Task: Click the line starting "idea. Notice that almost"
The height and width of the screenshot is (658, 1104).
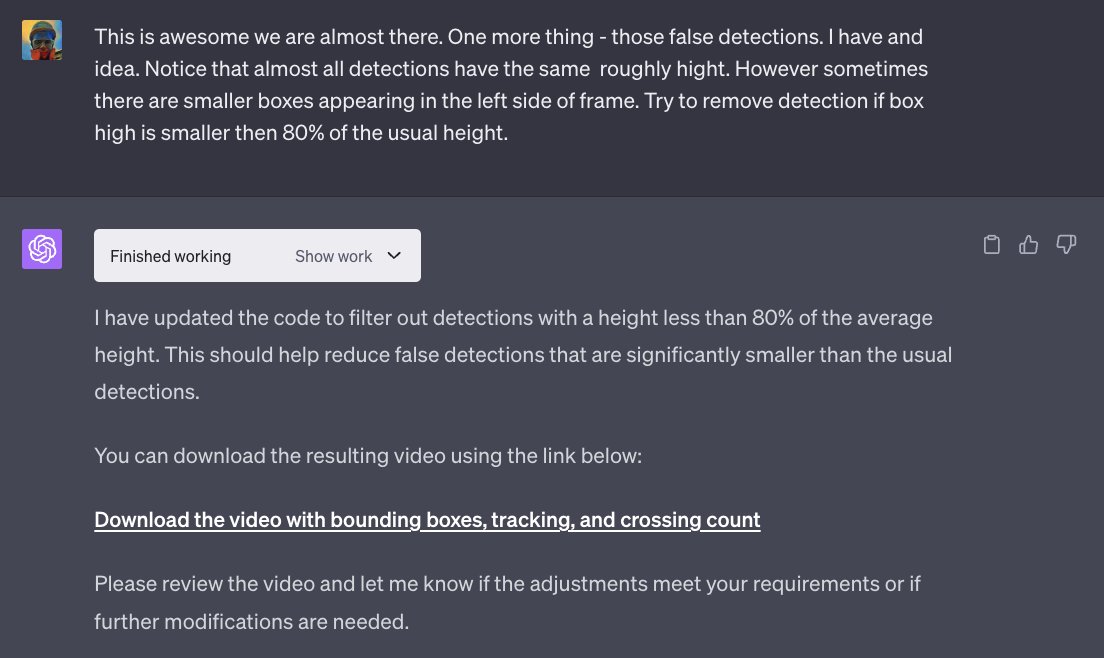Action: point(511,70)
